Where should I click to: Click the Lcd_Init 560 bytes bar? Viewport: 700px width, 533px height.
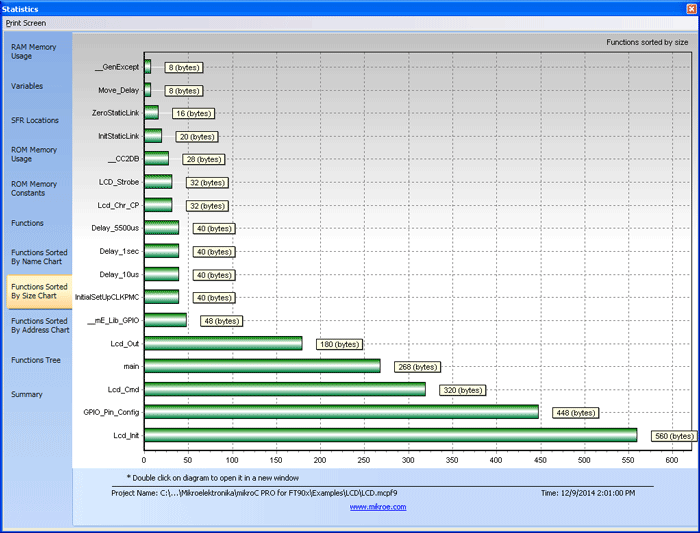point(391,435)
